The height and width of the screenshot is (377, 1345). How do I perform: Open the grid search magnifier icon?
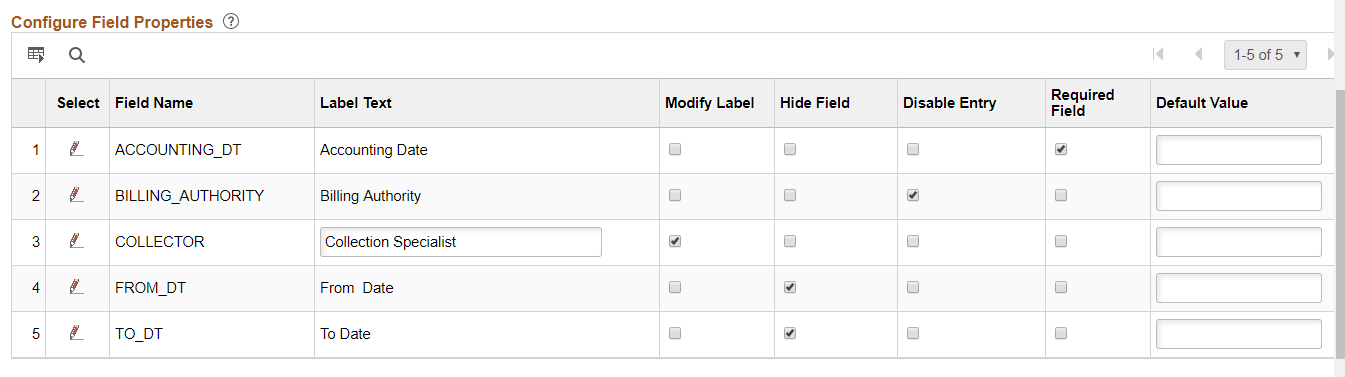77,55
